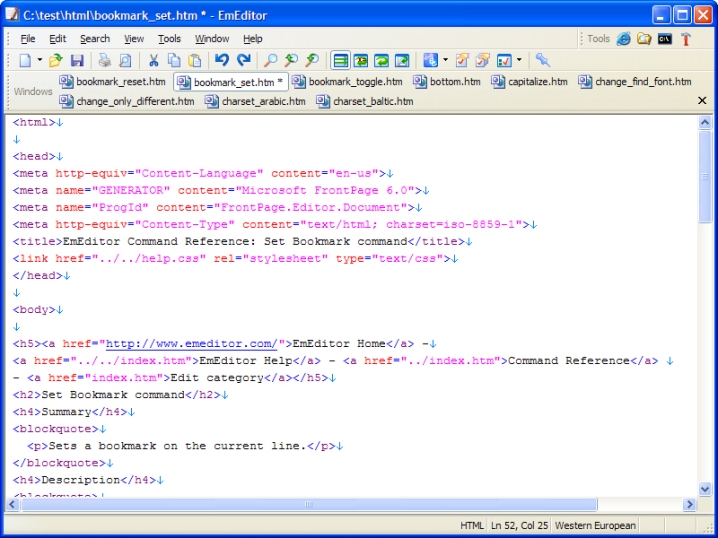Expand the dropdown arrow beside configuration icon
This screenshot has width=718, height=538.
(445, 61)
